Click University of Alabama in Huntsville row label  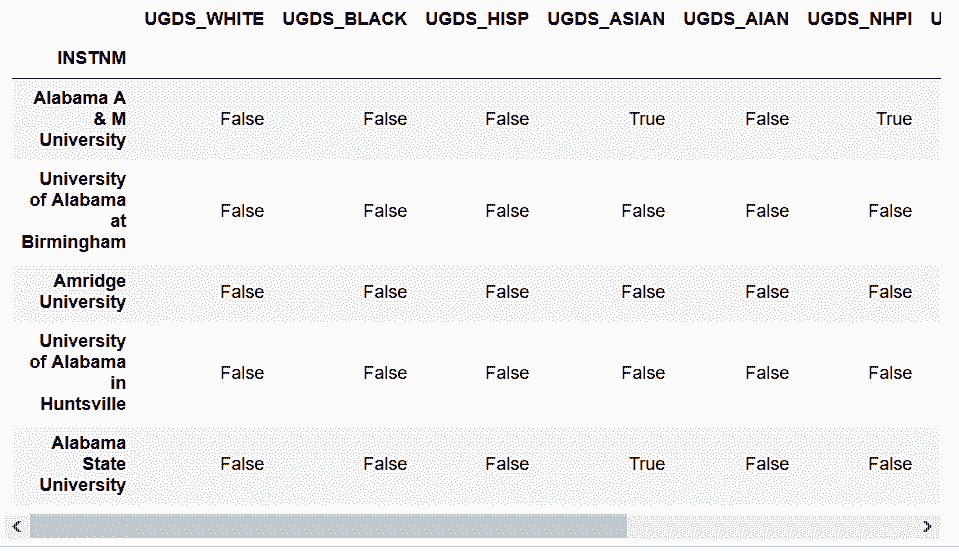click(x=78, y=372)
